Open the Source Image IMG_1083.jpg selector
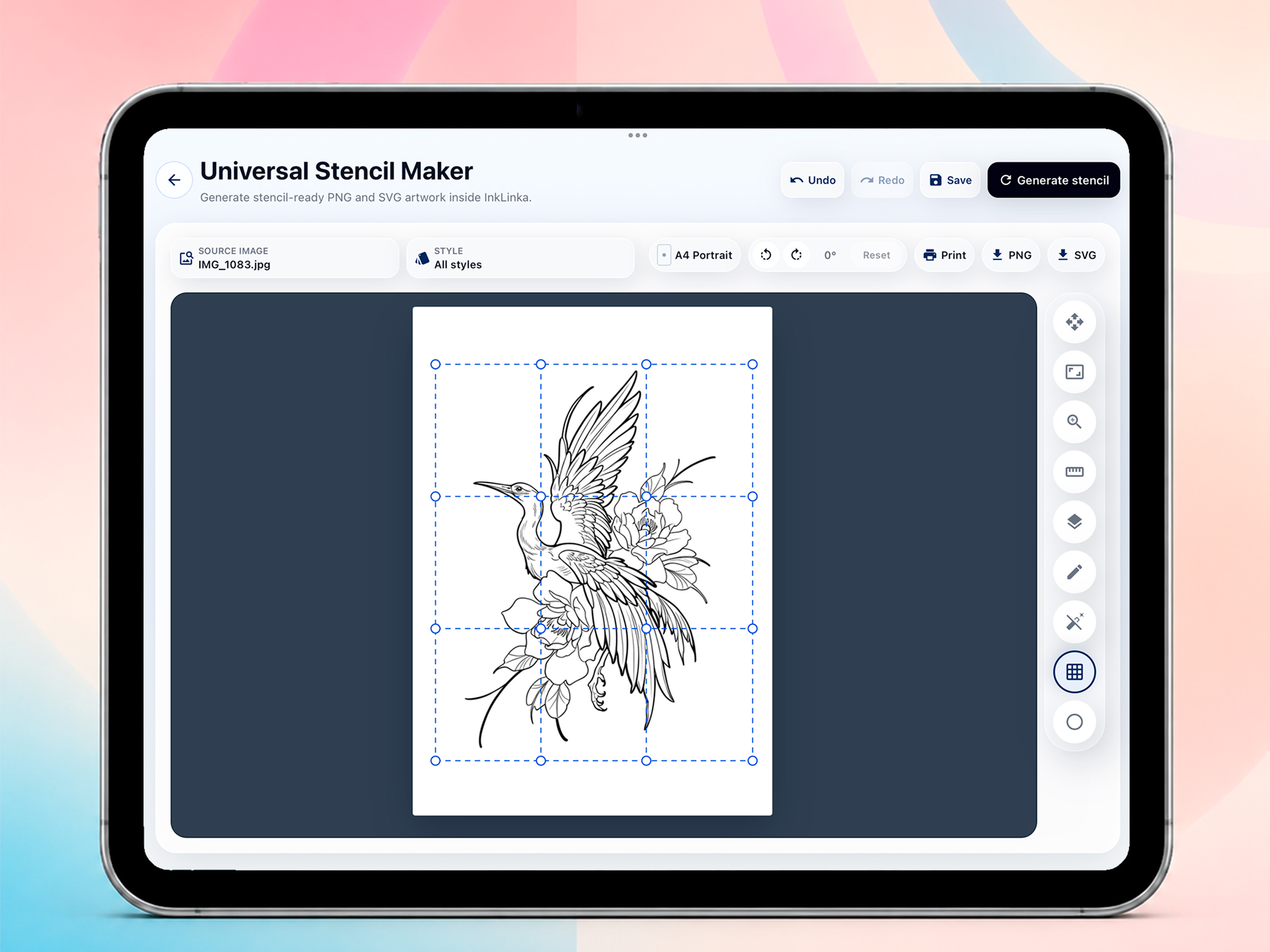The image size is (1270, 952). 285,258
